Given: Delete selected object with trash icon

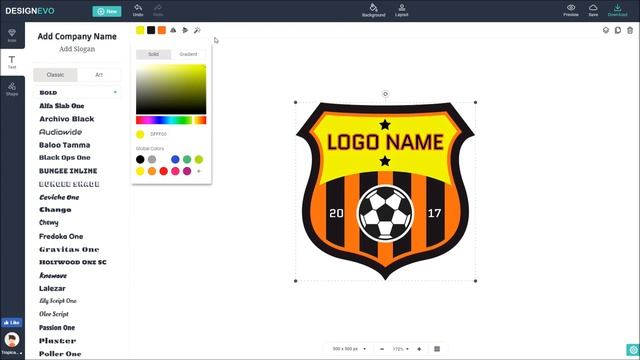Looking at the screenshot, I should (x=630, y=30).
